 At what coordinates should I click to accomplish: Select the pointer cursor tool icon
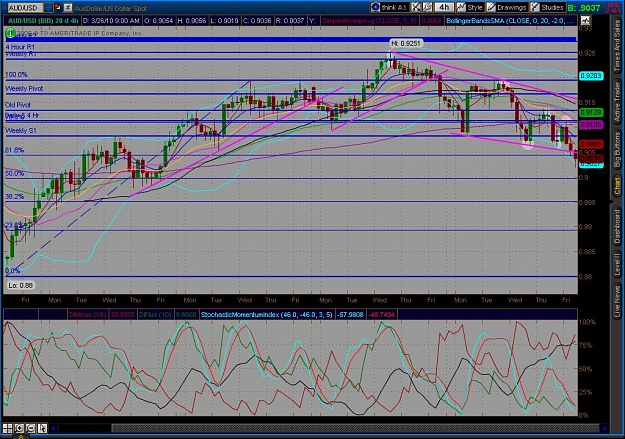(x=42, y=428)
